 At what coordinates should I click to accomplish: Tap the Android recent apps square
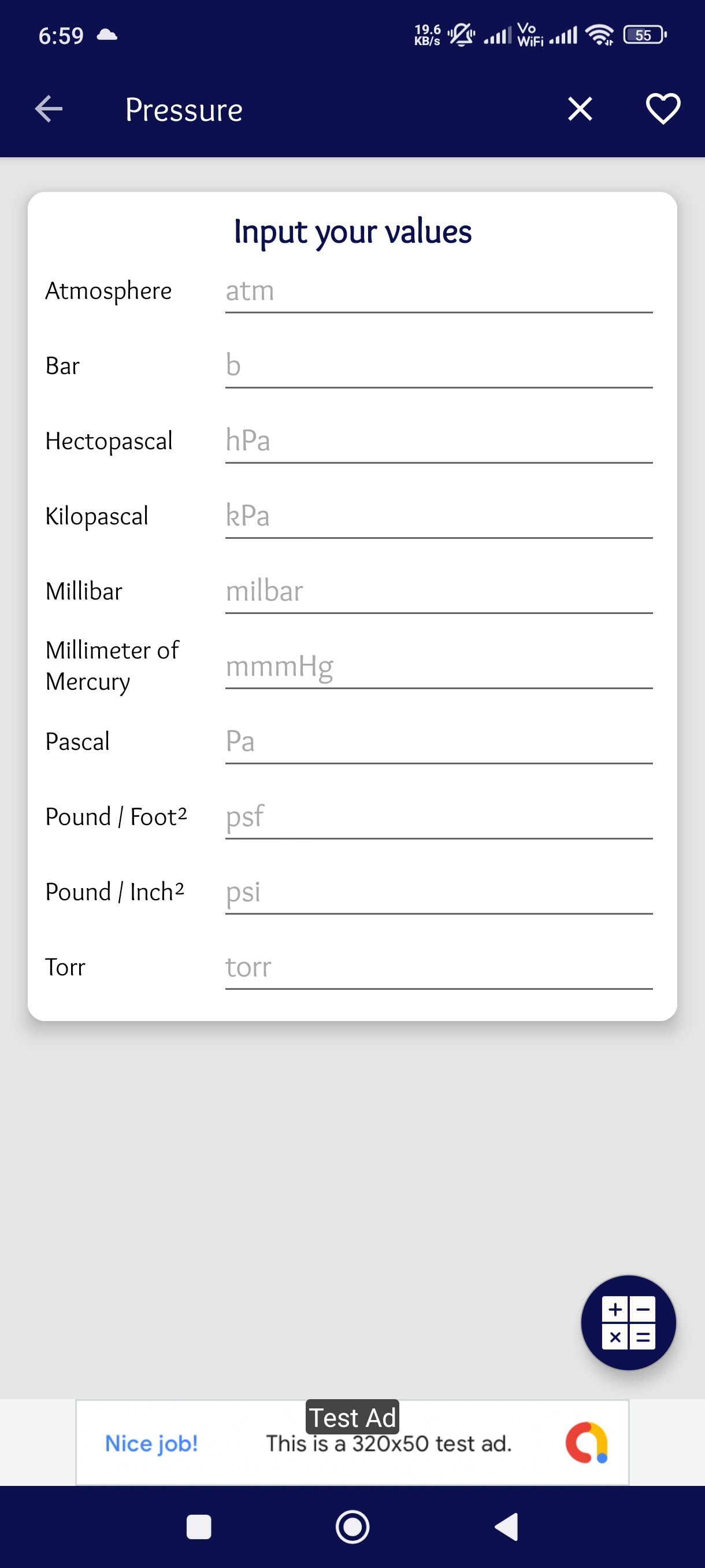(199, 1526)
